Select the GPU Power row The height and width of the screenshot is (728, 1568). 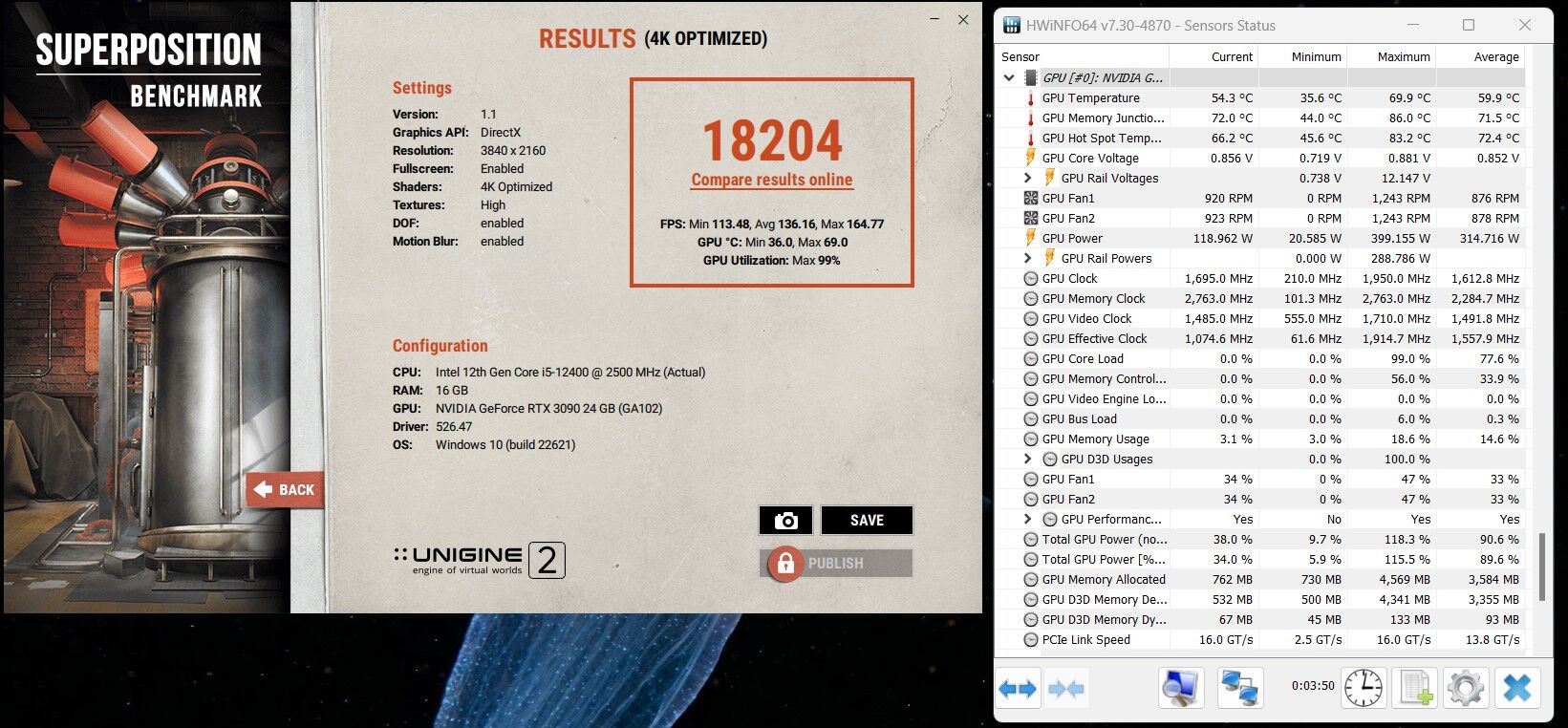coord(1260,238)
